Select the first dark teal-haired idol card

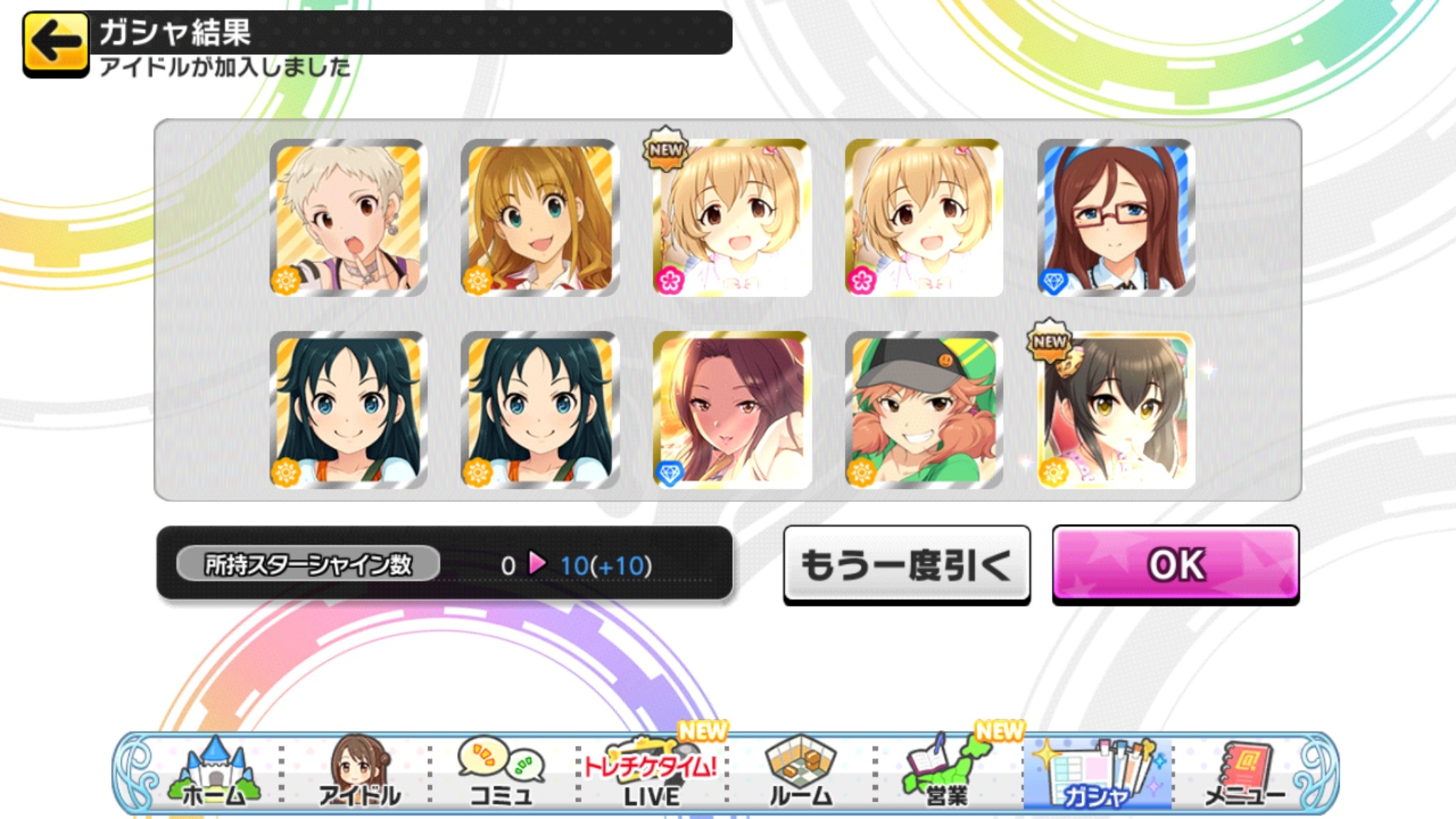click(348, 409)
